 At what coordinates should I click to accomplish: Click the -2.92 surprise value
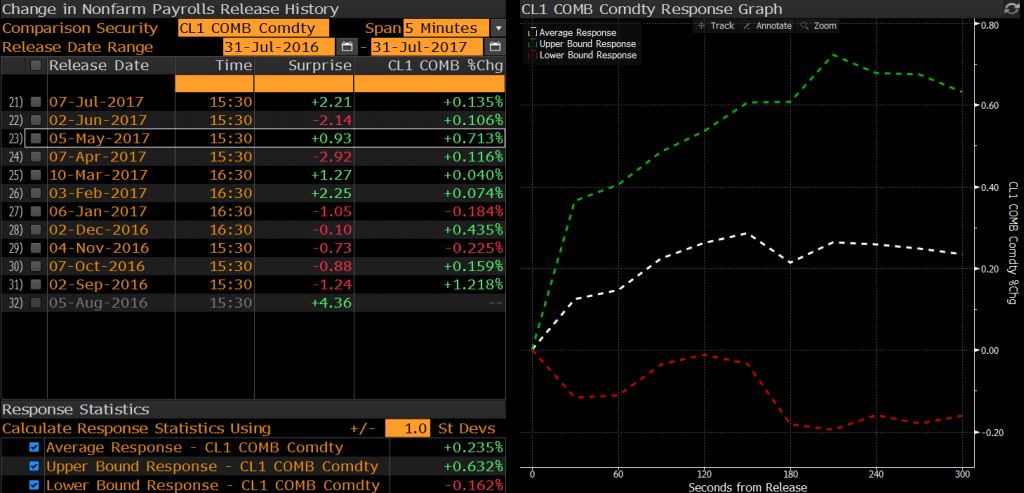click(x=334, y=157)
